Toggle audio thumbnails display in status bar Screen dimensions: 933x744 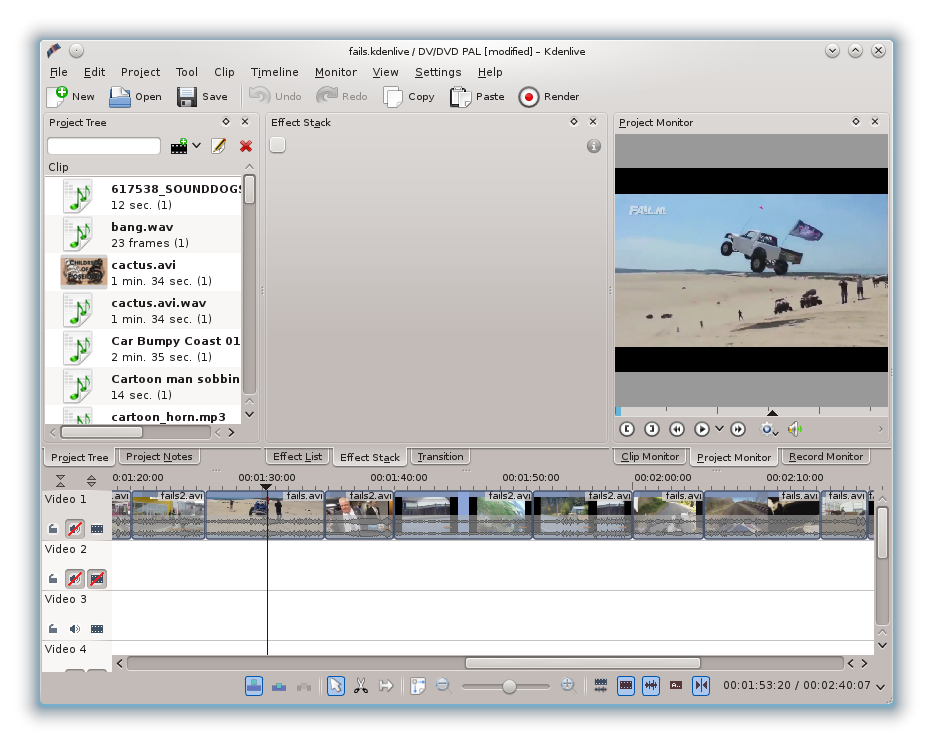pos(651,686)
